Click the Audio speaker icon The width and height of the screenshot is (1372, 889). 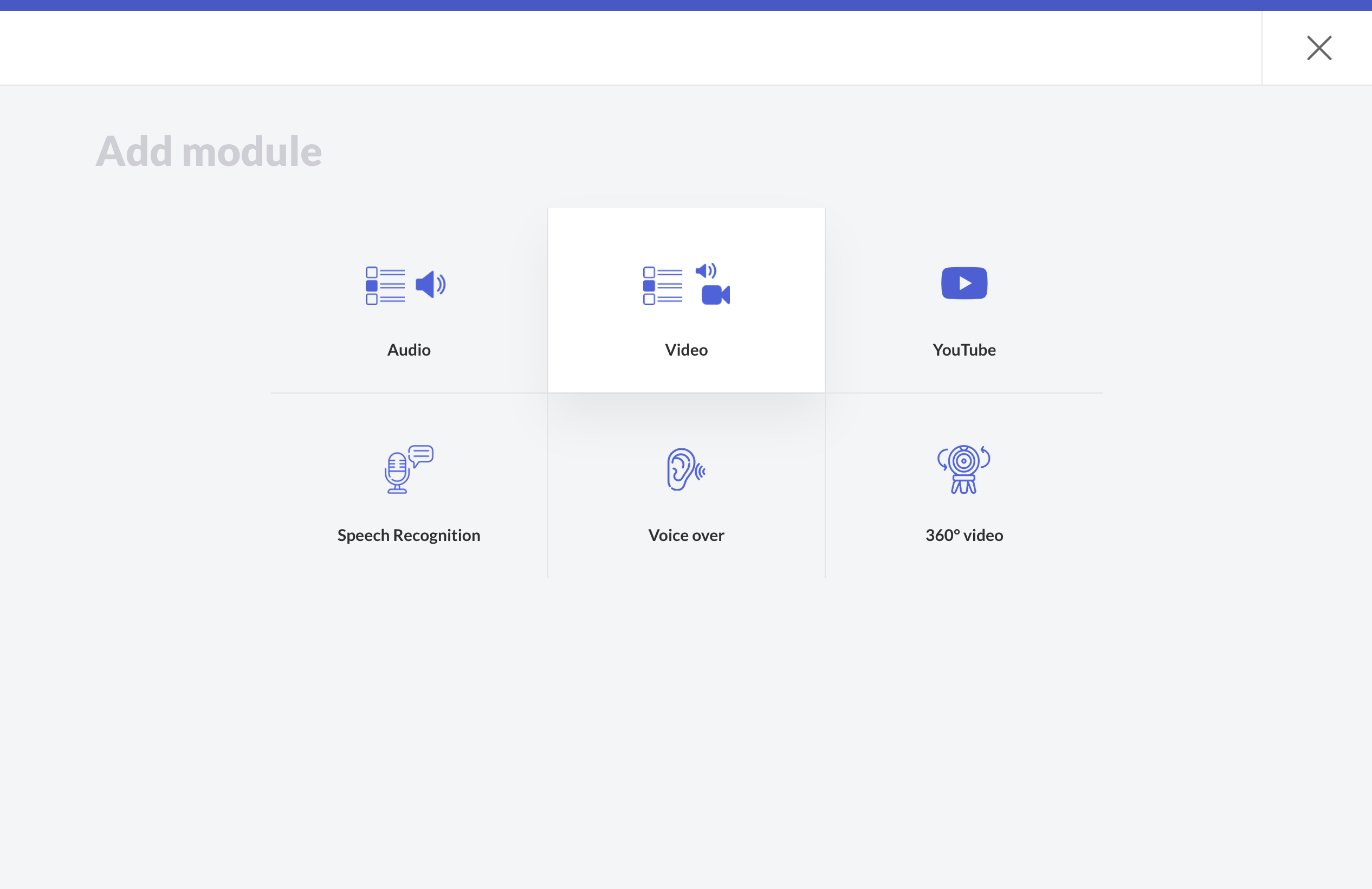[430, 284]
